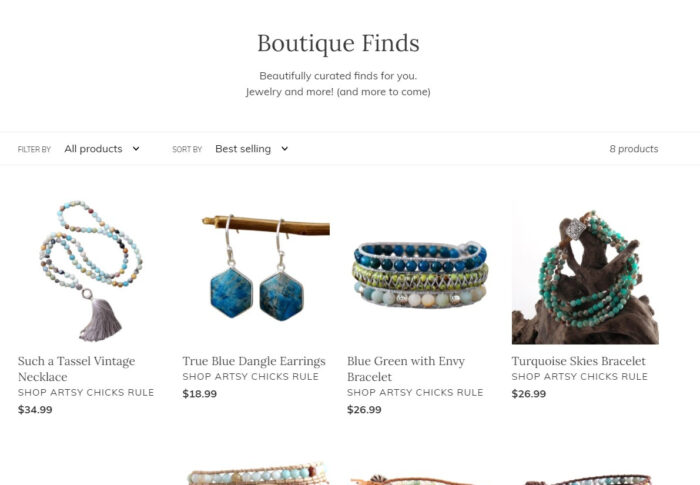Click the $34.99 necklace price
This screenshot has width=700, height=485.
pos(35,410)
